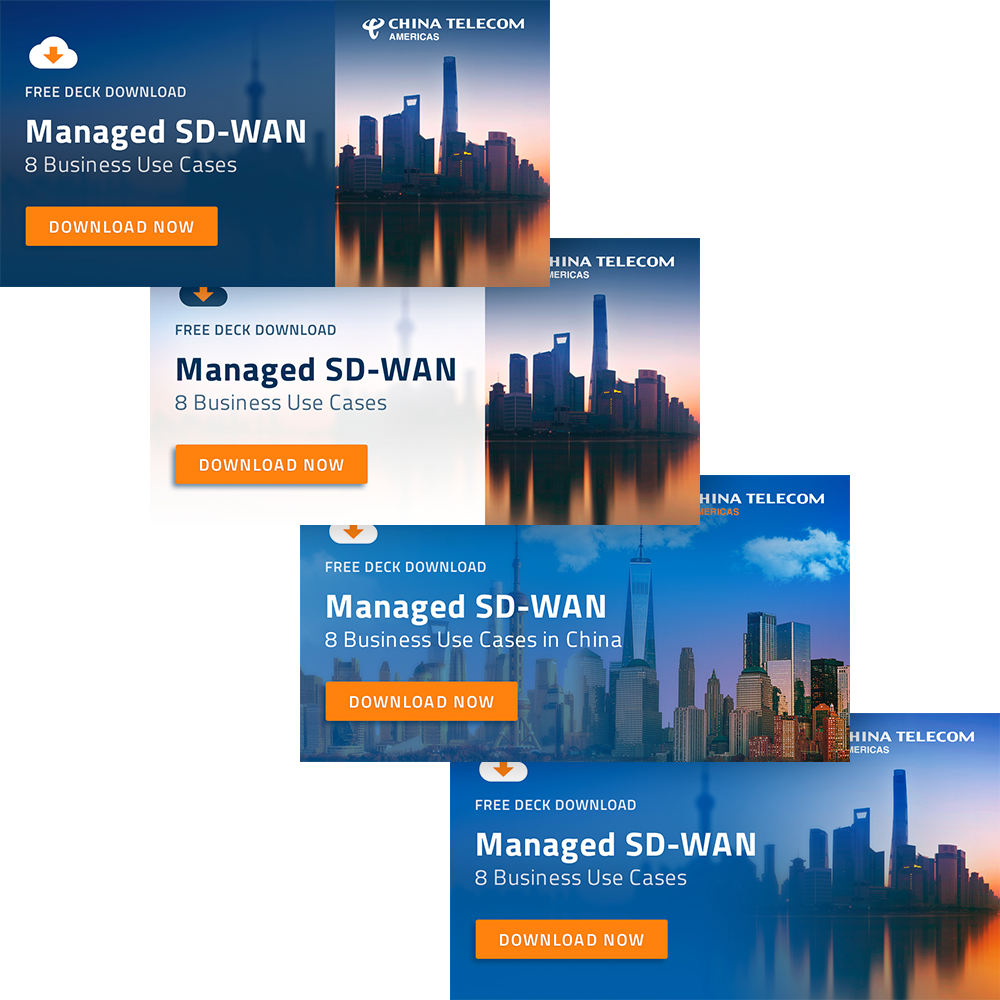Click the dark 'Managed SD-WAN' headline on the white banner
Screen dimensions: 1000x1000
316,371
